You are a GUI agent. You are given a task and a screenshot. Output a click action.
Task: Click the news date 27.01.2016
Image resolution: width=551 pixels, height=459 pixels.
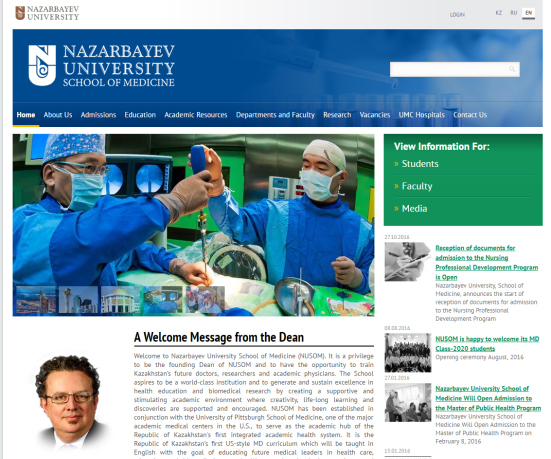(397, 378)
